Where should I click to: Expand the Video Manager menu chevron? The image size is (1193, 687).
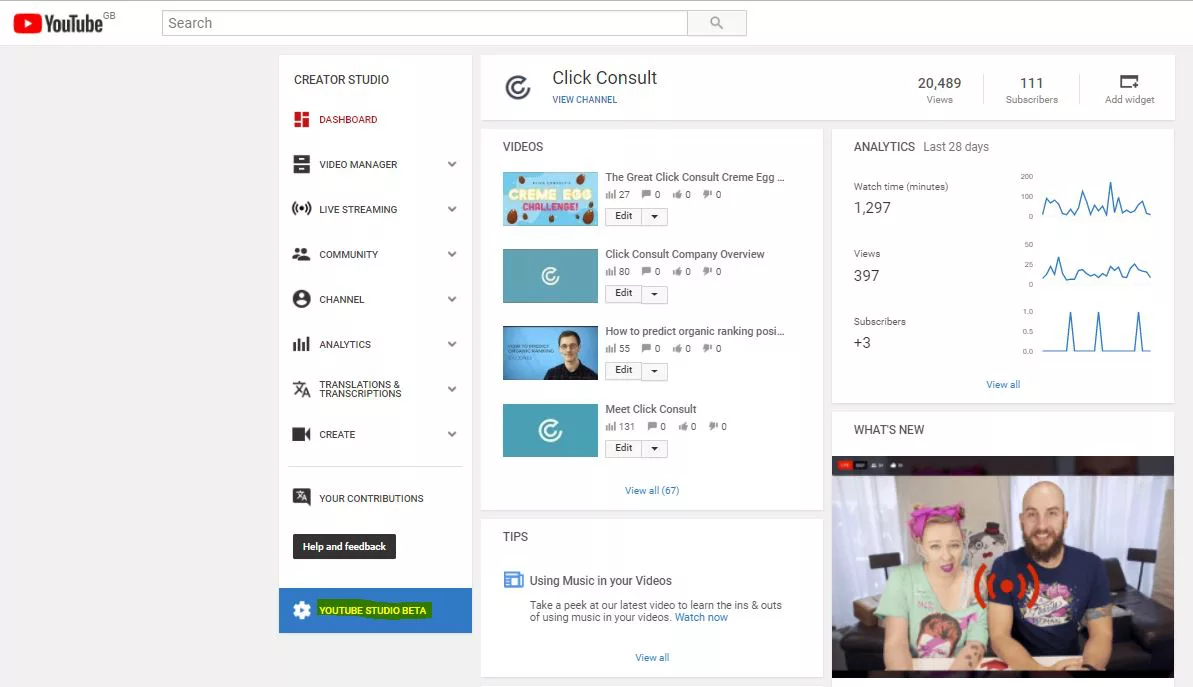point(452,164)
